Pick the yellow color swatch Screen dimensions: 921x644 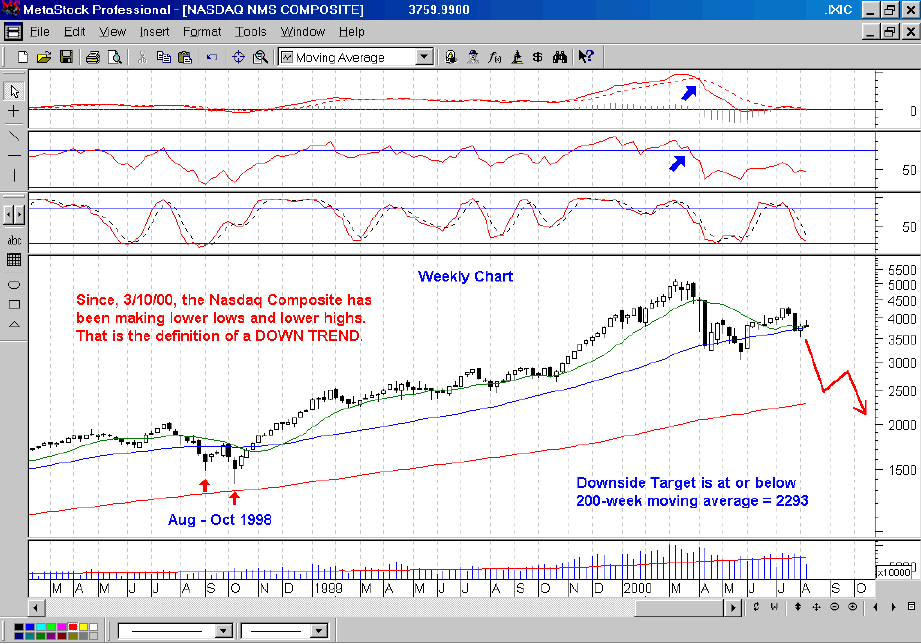click(x=83, y=628)
